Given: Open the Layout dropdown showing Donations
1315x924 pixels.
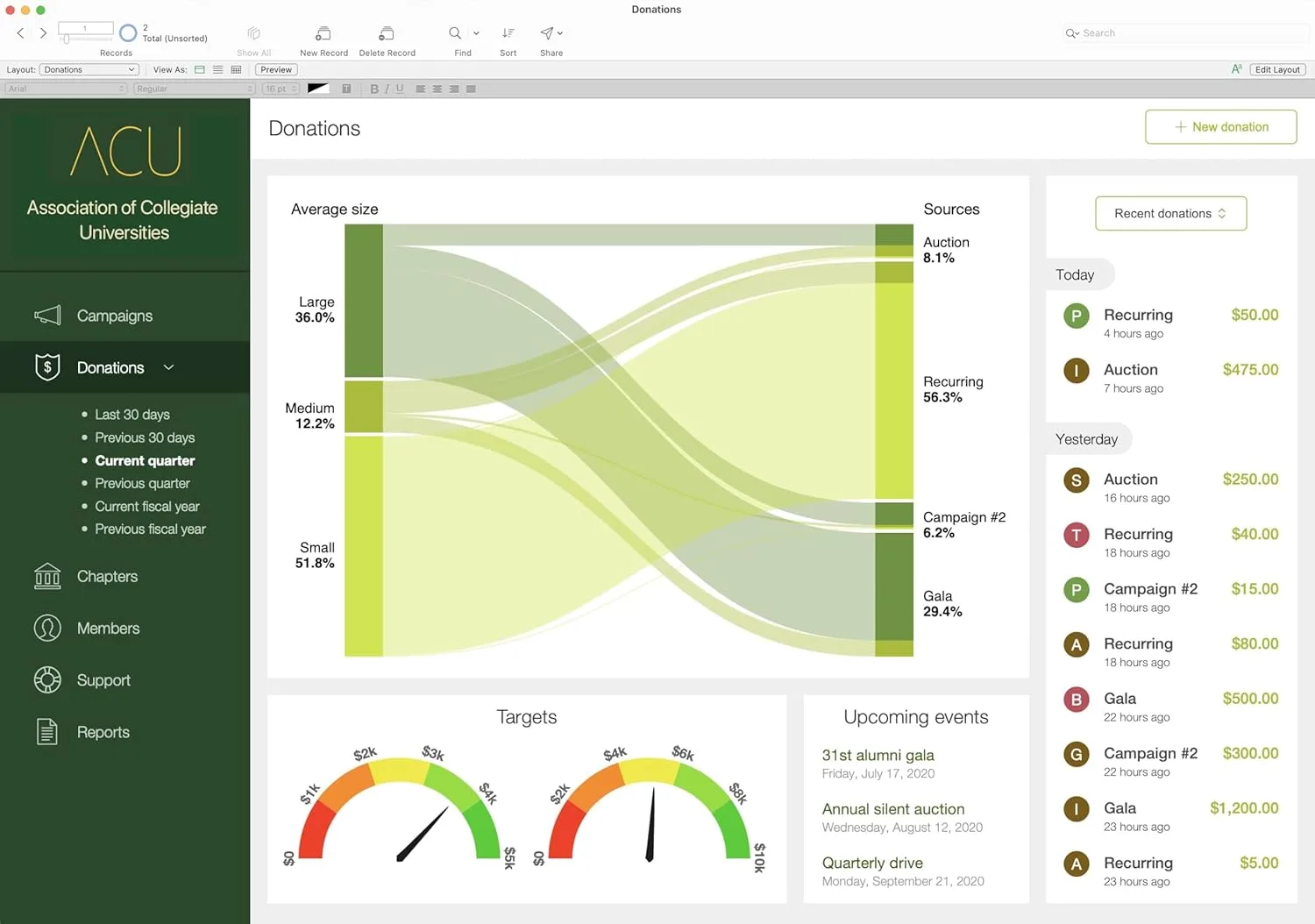Looking at the screenshot, I should pyautogui.click(x=89, y=70).
